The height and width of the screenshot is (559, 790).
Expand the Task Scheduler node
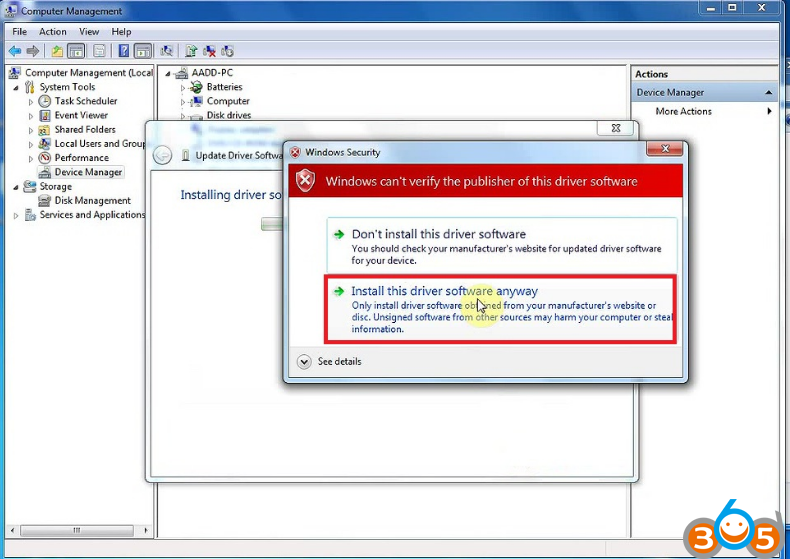31,102
